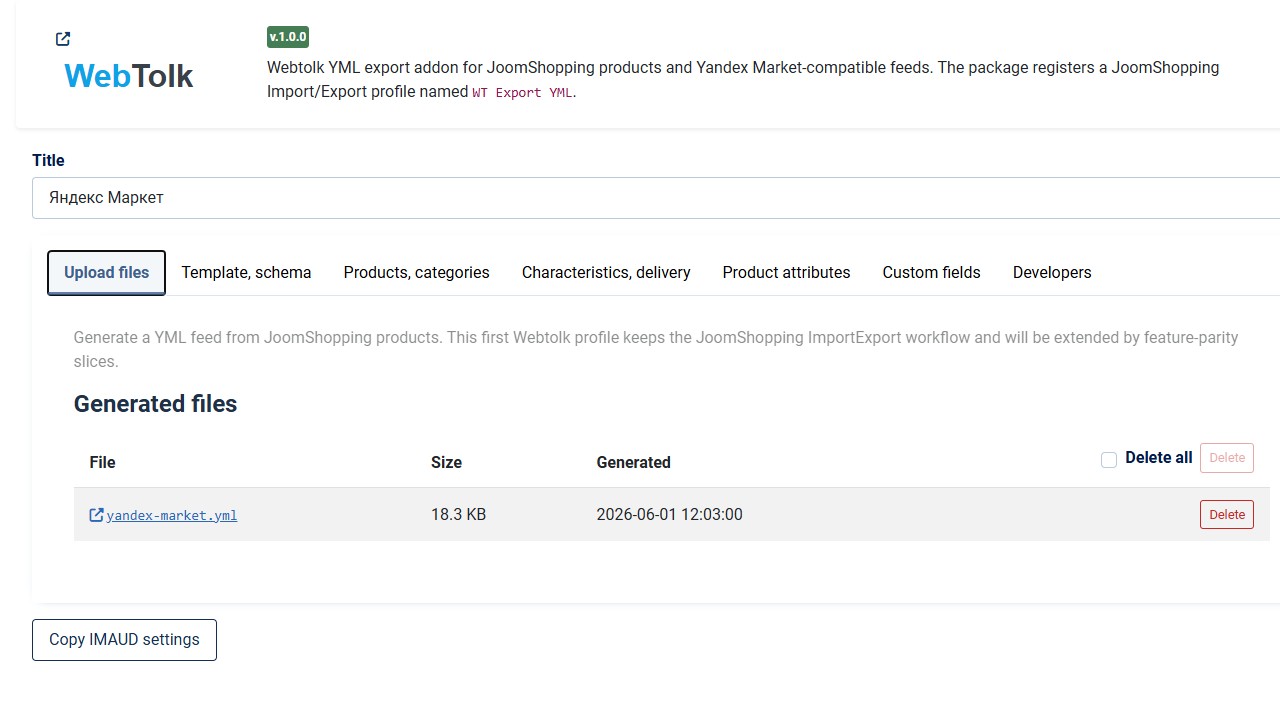
Task: Click the external-link icon beside yandex-market.yml
Action: 97,515
